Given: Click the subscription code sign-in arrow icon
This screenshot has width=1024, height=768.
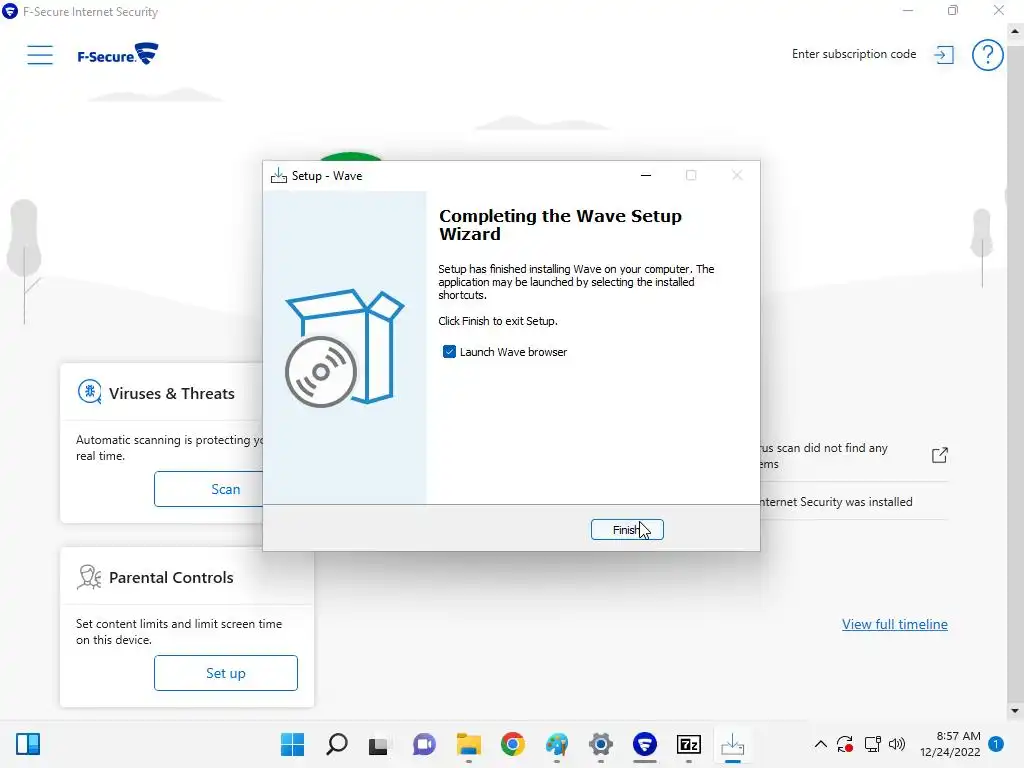Looking at the screenshot, I should [x=944, y=54].
